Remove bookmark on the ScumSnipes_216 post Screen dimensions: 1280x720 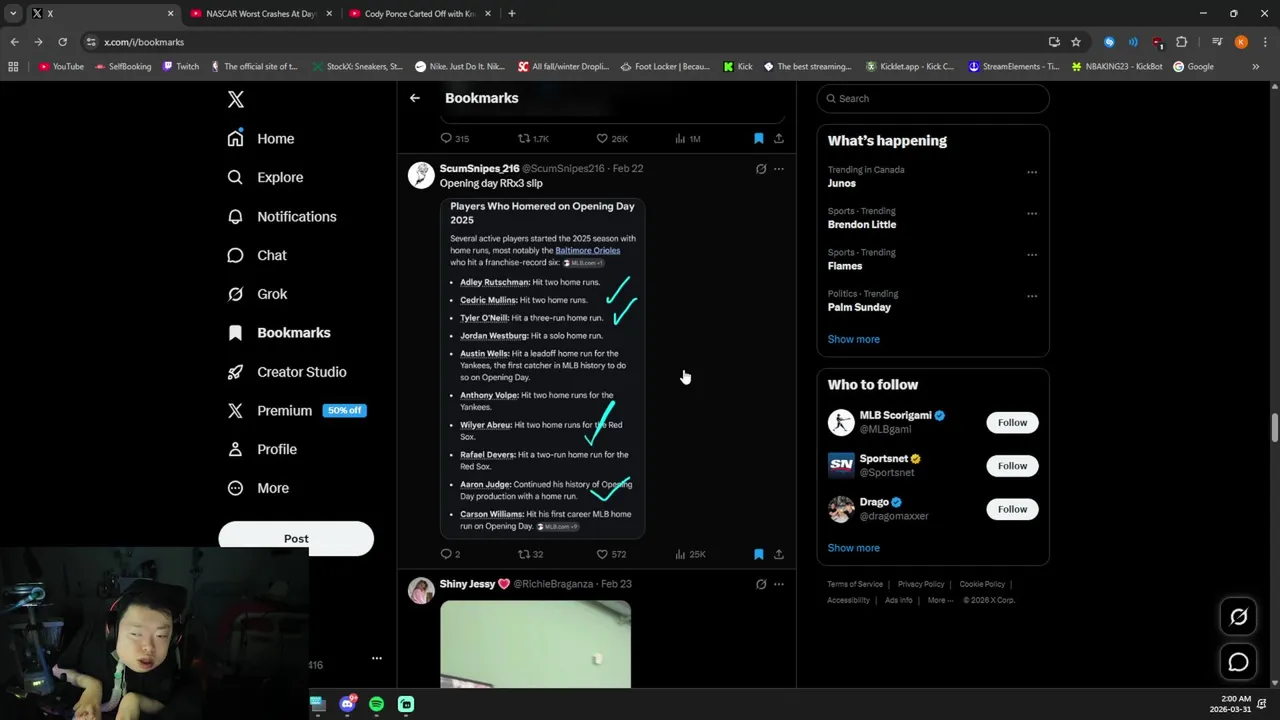tap(758, 554)
